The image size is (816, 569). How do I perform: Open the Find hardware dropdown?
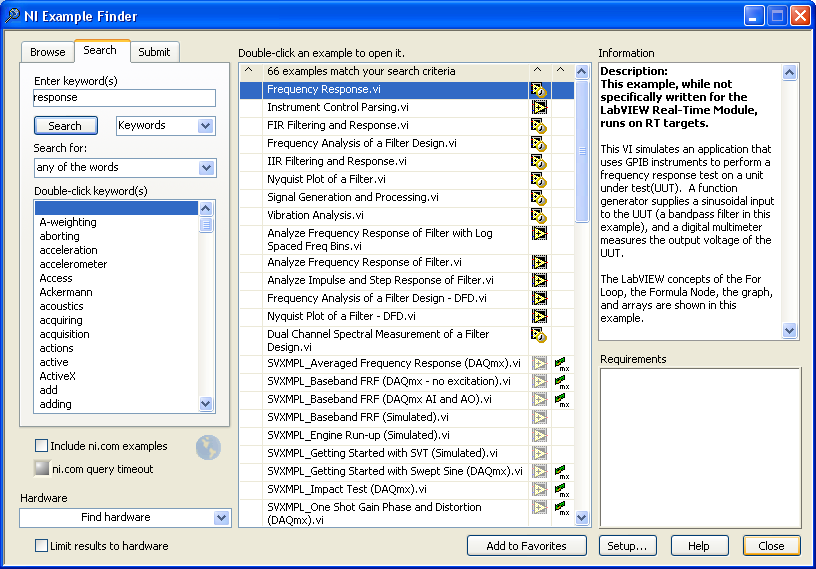pos(221,518)
